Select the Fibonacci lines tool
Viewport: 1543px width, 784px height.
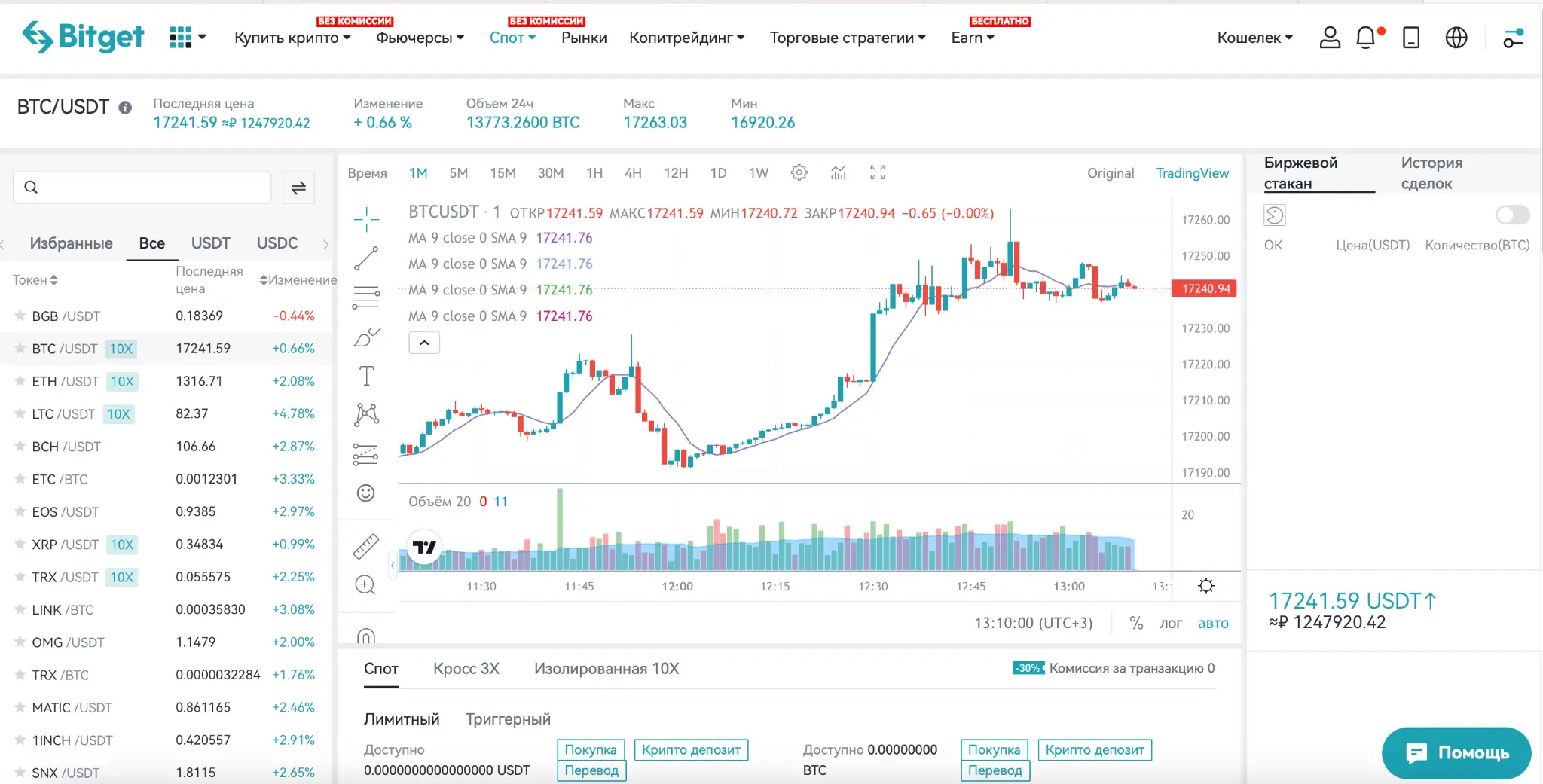click(x=366, y=297)
